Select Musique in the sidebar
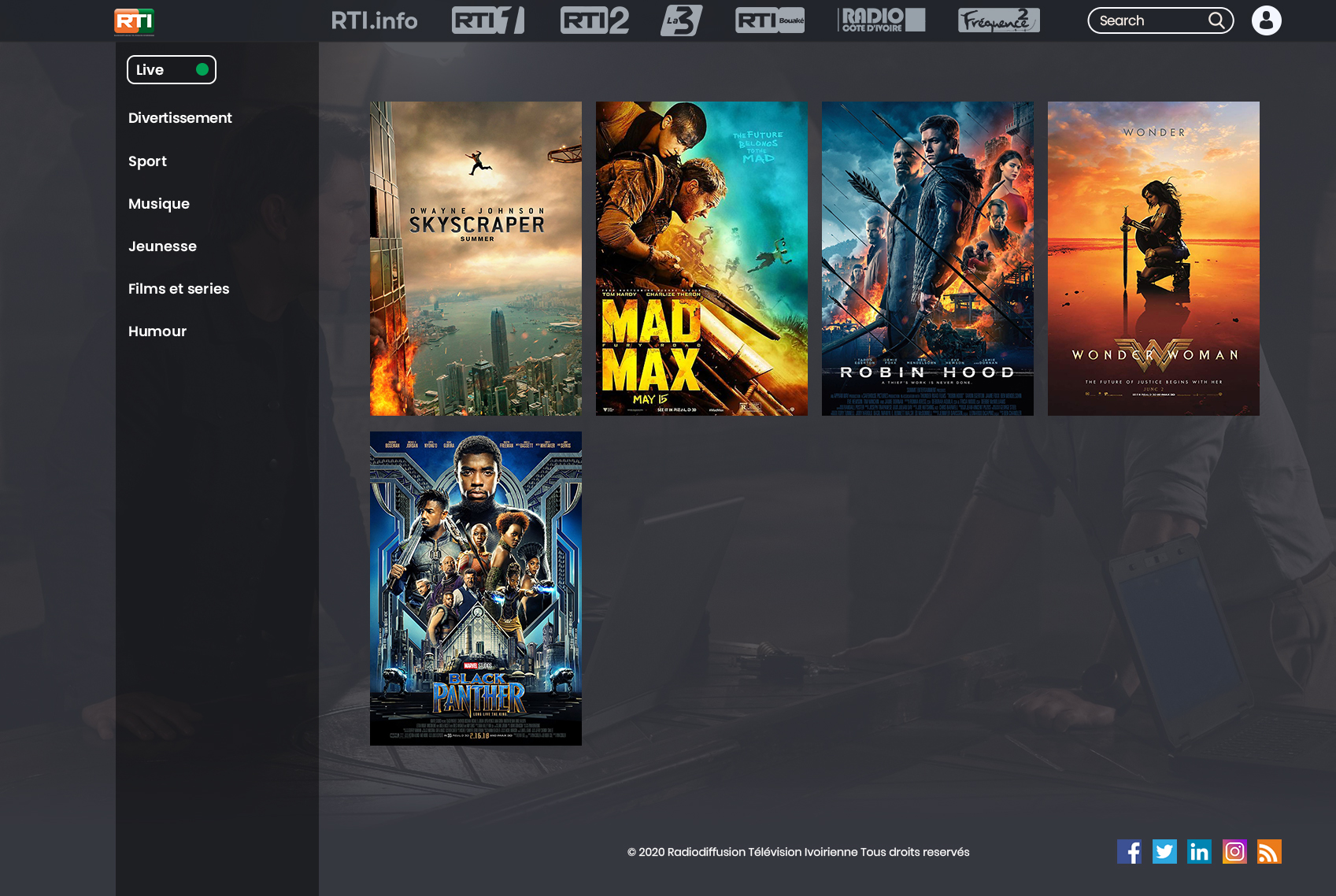Screen dimensions: 1336x896 point(159,204)
